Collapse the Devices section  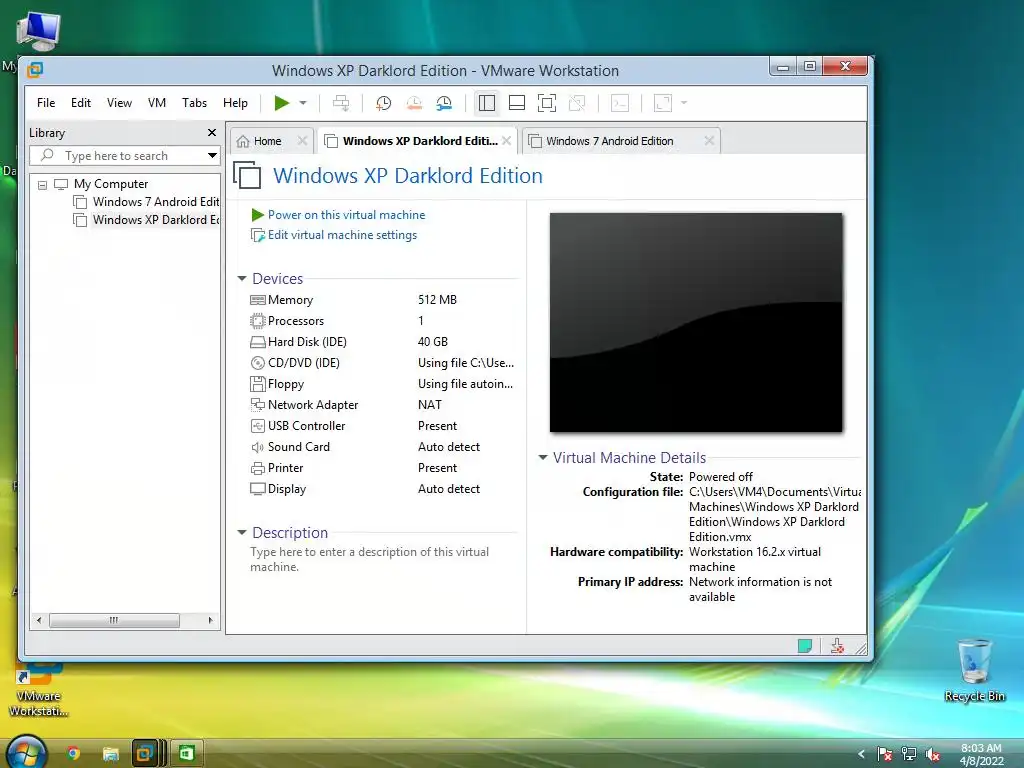click(242, 279)
